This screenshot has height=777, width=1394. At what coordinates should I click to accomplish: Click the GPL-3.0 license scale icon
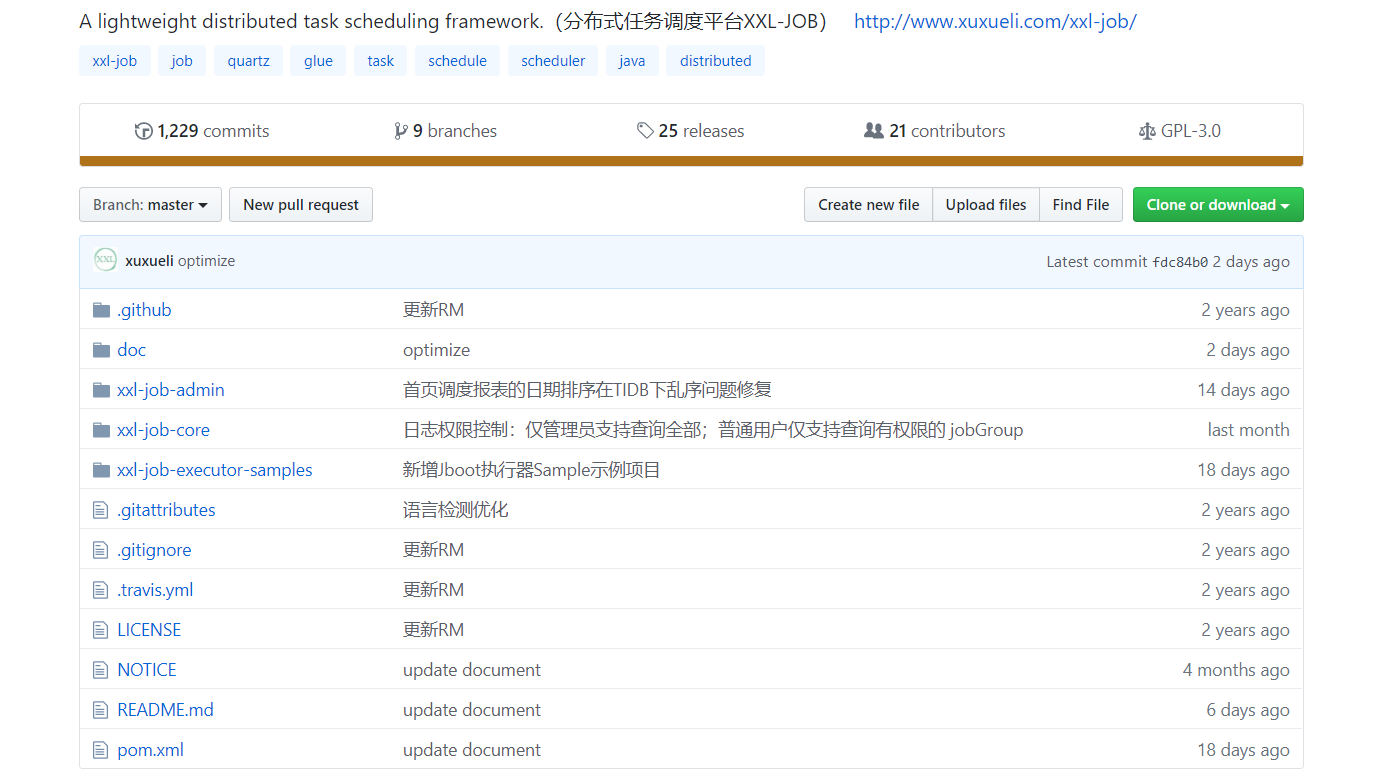point(1147,131)
